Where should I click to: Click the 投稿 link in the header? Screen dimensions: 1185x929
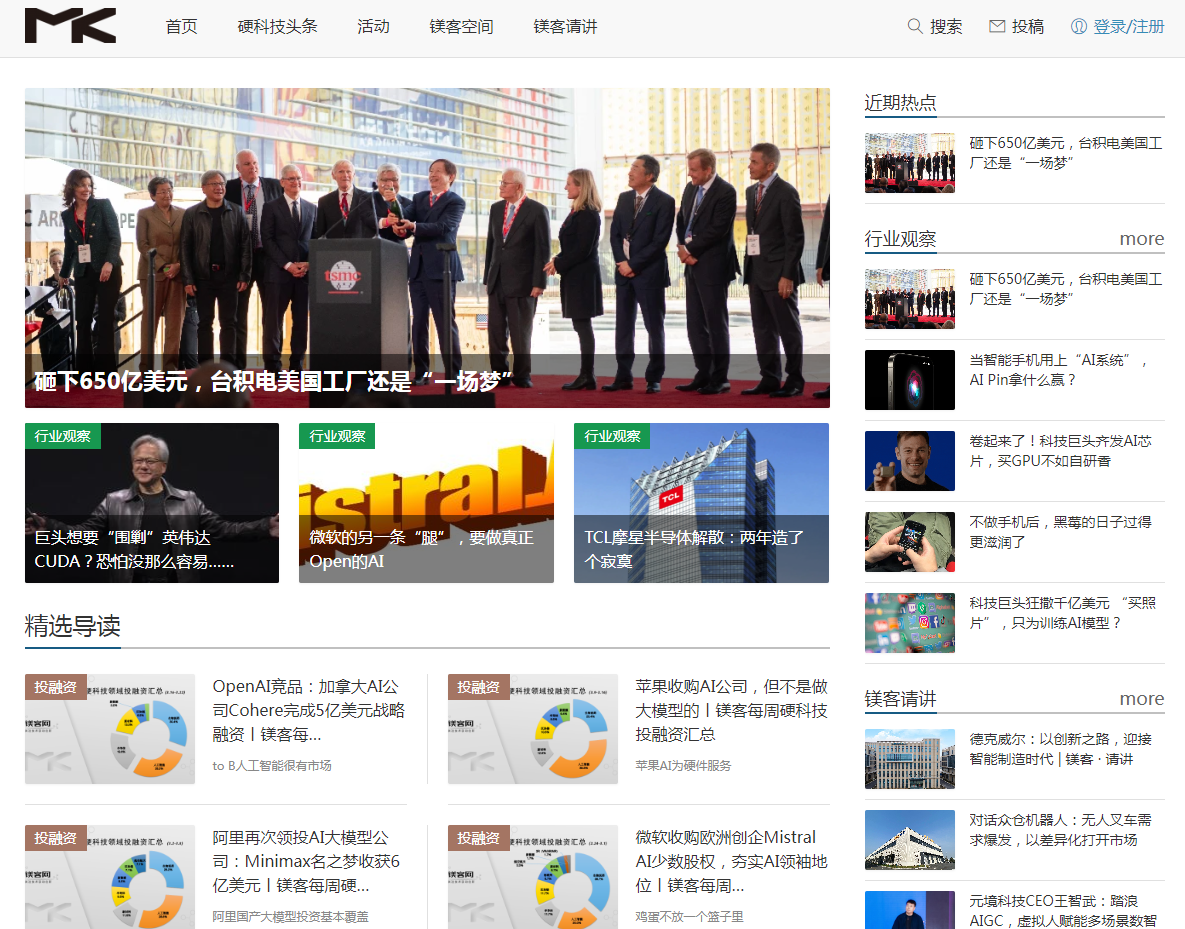tap(1028, 26)
